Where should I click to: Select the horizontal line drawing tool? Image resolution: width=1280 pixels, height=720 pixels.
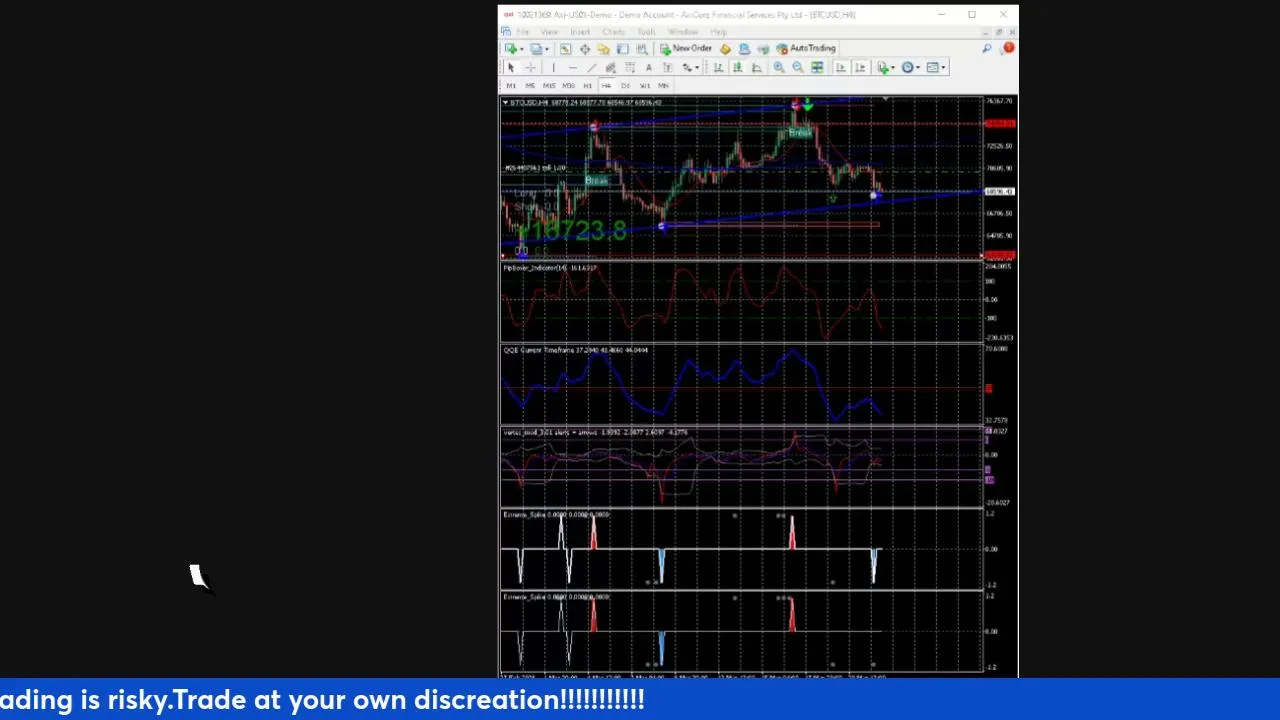pyautogui.click(x=573, y=68)
